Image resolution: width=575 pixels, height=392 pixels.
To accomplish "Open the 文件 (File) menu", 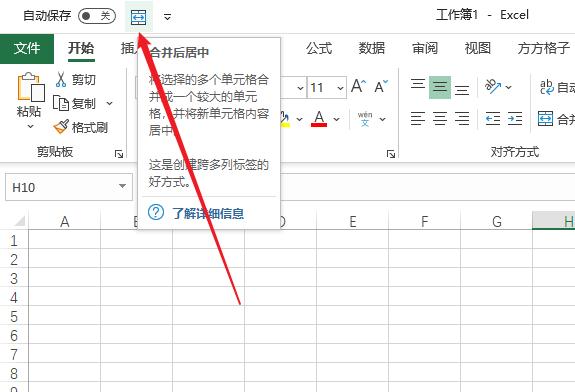I will [x=27, y=48].
